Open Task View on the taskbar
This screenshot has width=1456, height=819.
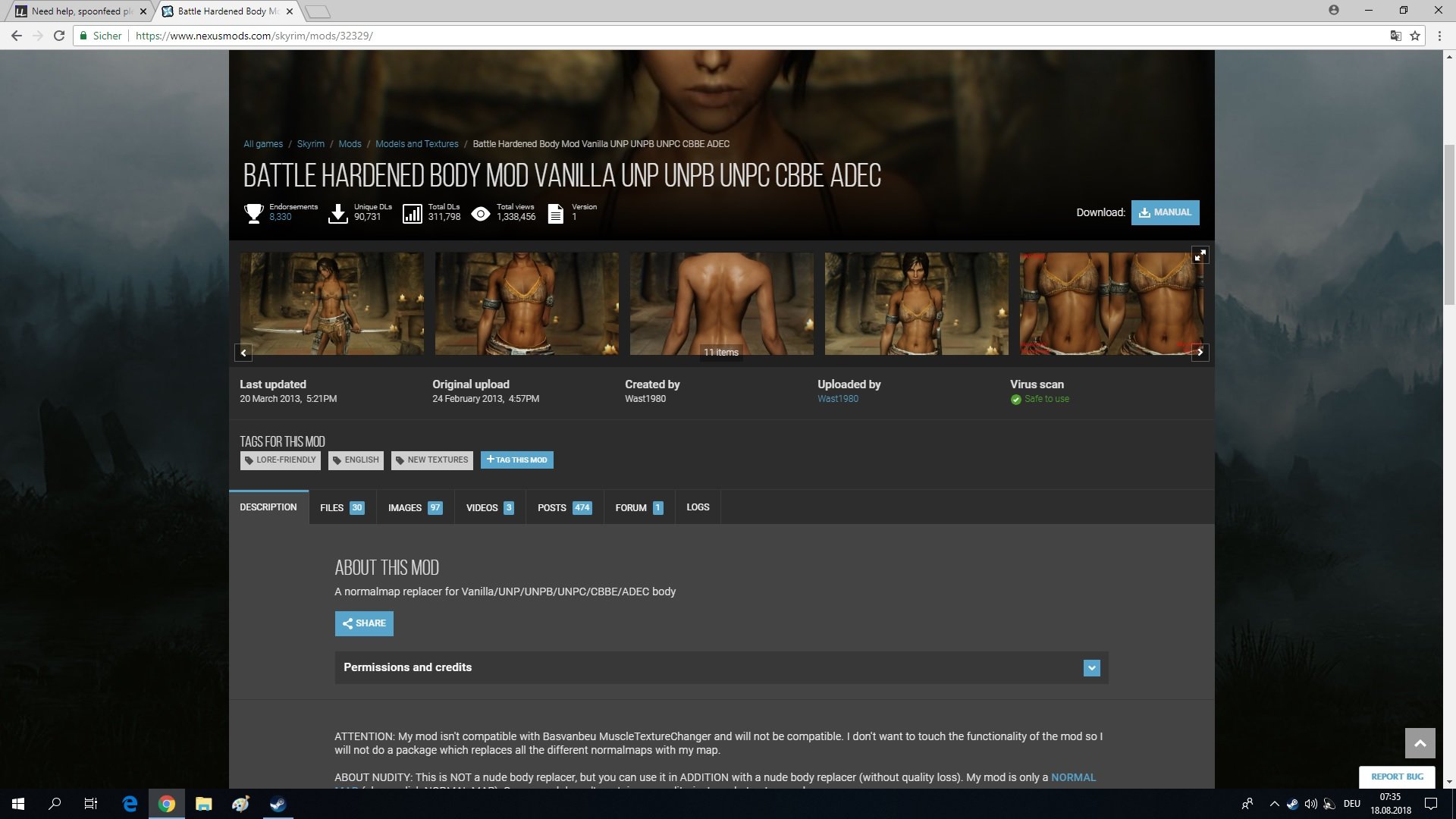pos(91,804)
